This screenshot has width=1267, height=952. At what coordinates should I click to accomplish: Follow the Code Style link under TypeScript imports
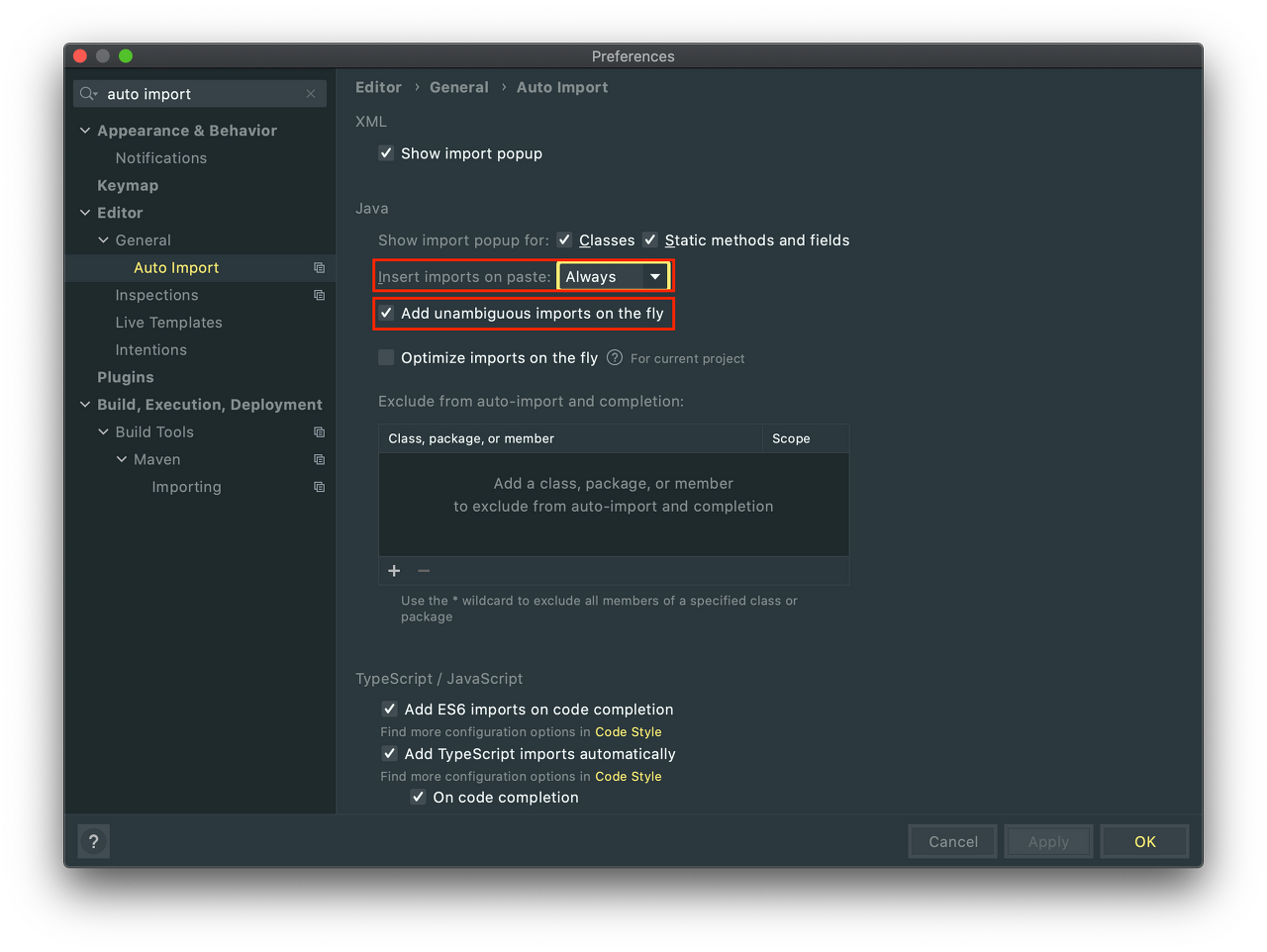pos(629,777)
